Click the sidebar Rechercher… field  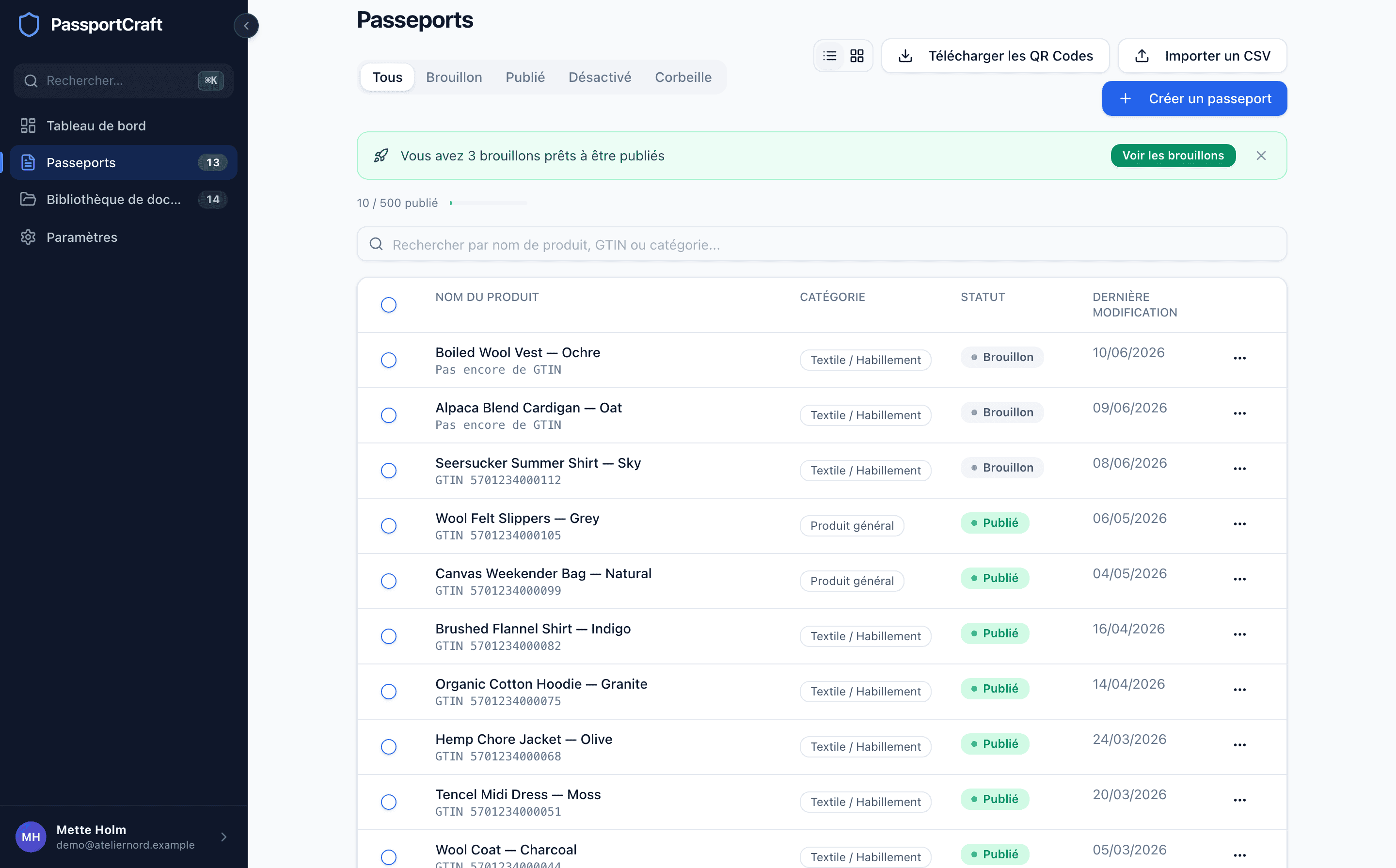(124, 80)
